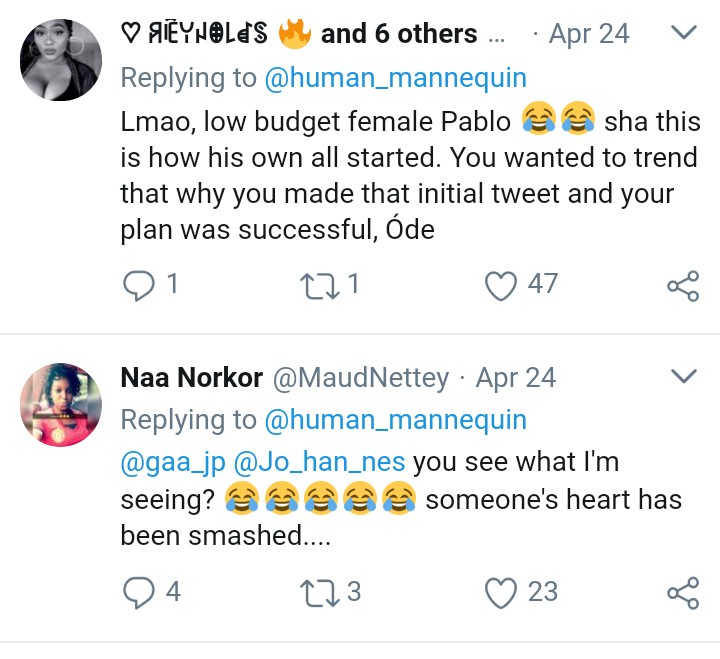720x659 pixels.
Task: Open Naa Norkor's profile picture
Action: 61,405
